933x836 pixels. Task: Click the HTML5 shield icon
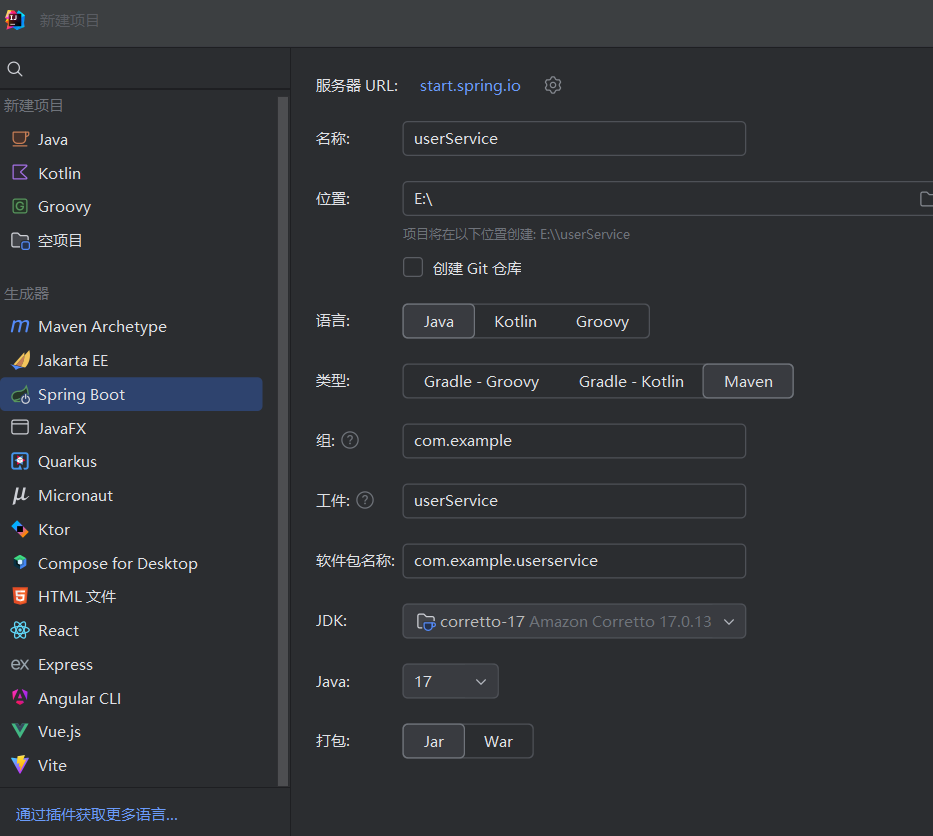[x=20, y=596]
